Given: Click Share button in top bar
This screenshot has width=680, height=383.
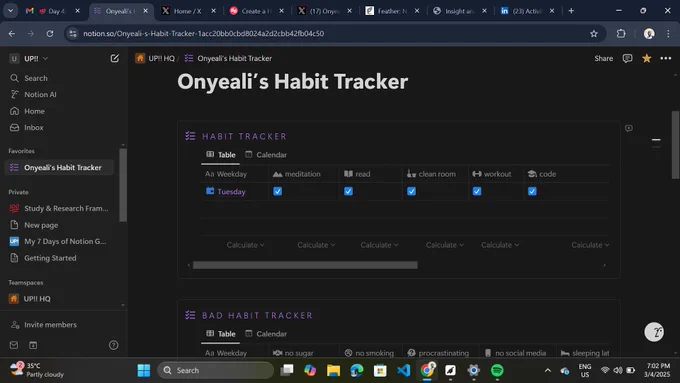Looking at the screenshot, I should click(604, 58).
